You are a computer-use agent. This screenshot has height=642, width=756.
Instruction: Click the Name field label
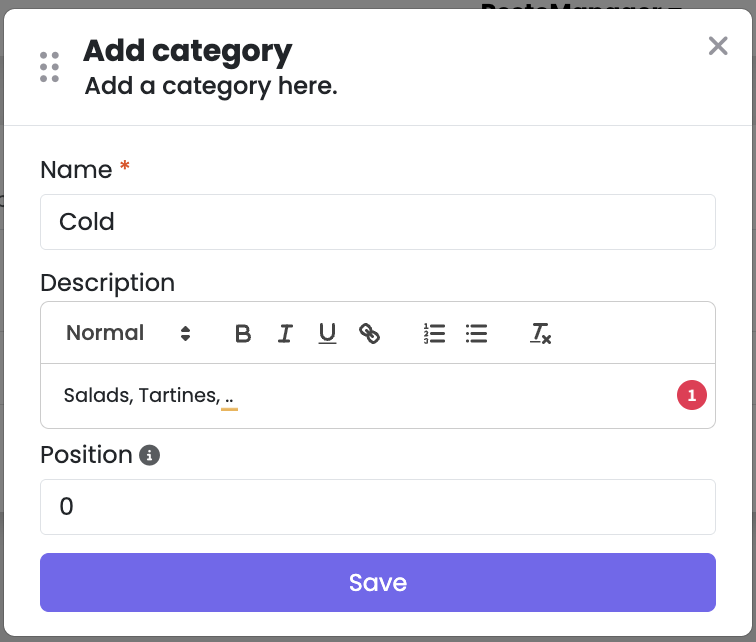point(76,170)
